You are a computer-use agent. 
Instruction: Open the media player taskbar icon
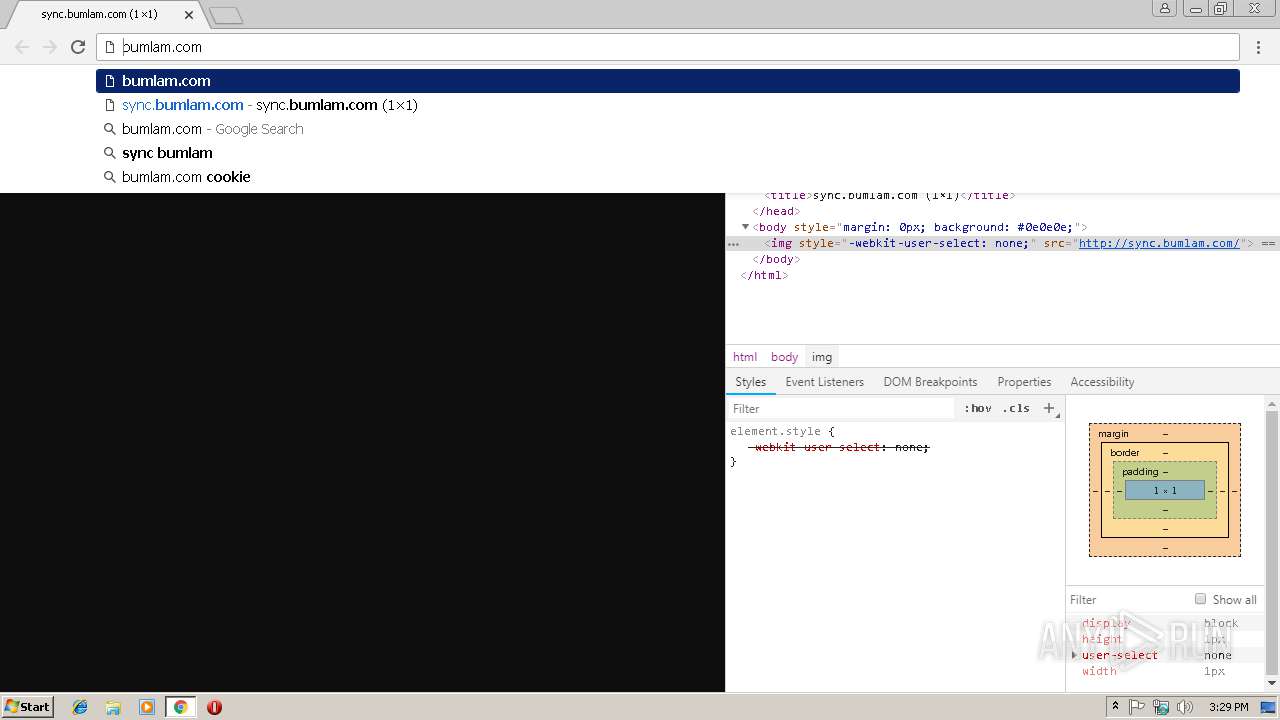(x=147, y=707)
